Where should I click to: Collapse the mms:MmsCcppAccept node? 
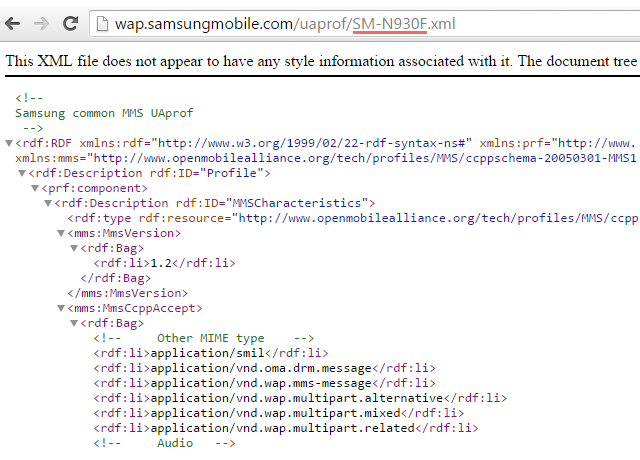point(61,308)
